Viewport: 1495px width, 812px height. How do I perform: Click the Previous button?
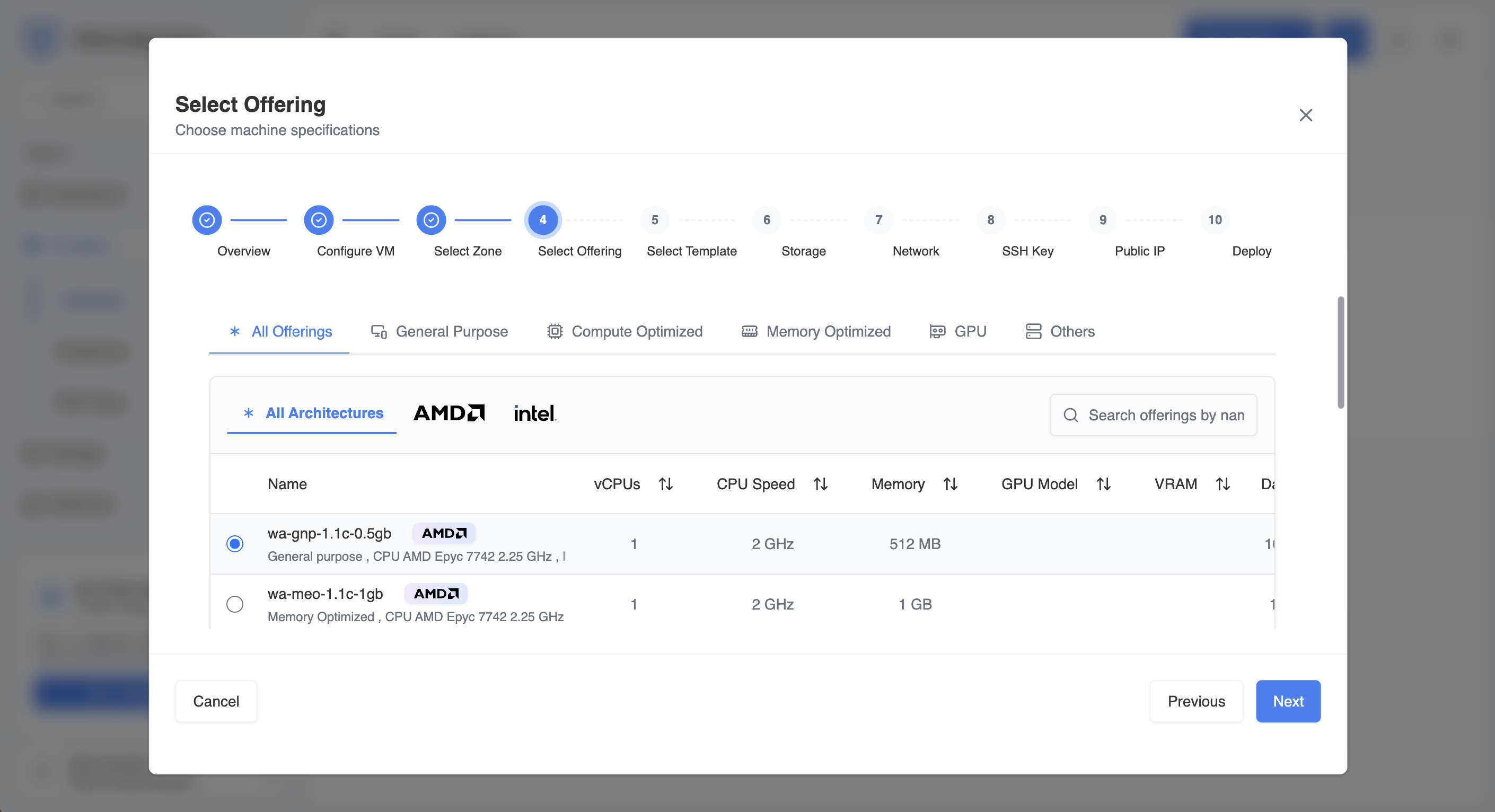[x=1196, y=701]
